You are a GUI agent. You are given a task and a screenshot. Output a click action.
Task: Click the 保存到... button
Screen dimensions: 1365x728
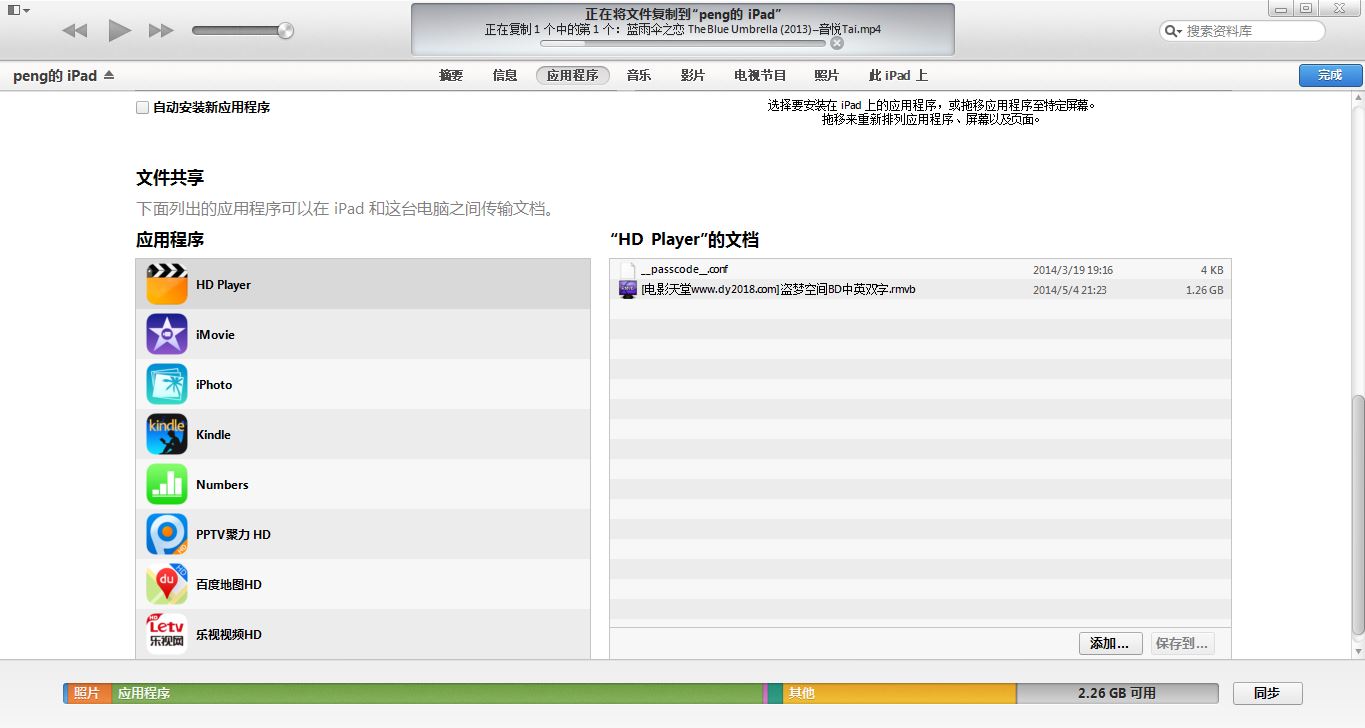(x=1182, y=643)
